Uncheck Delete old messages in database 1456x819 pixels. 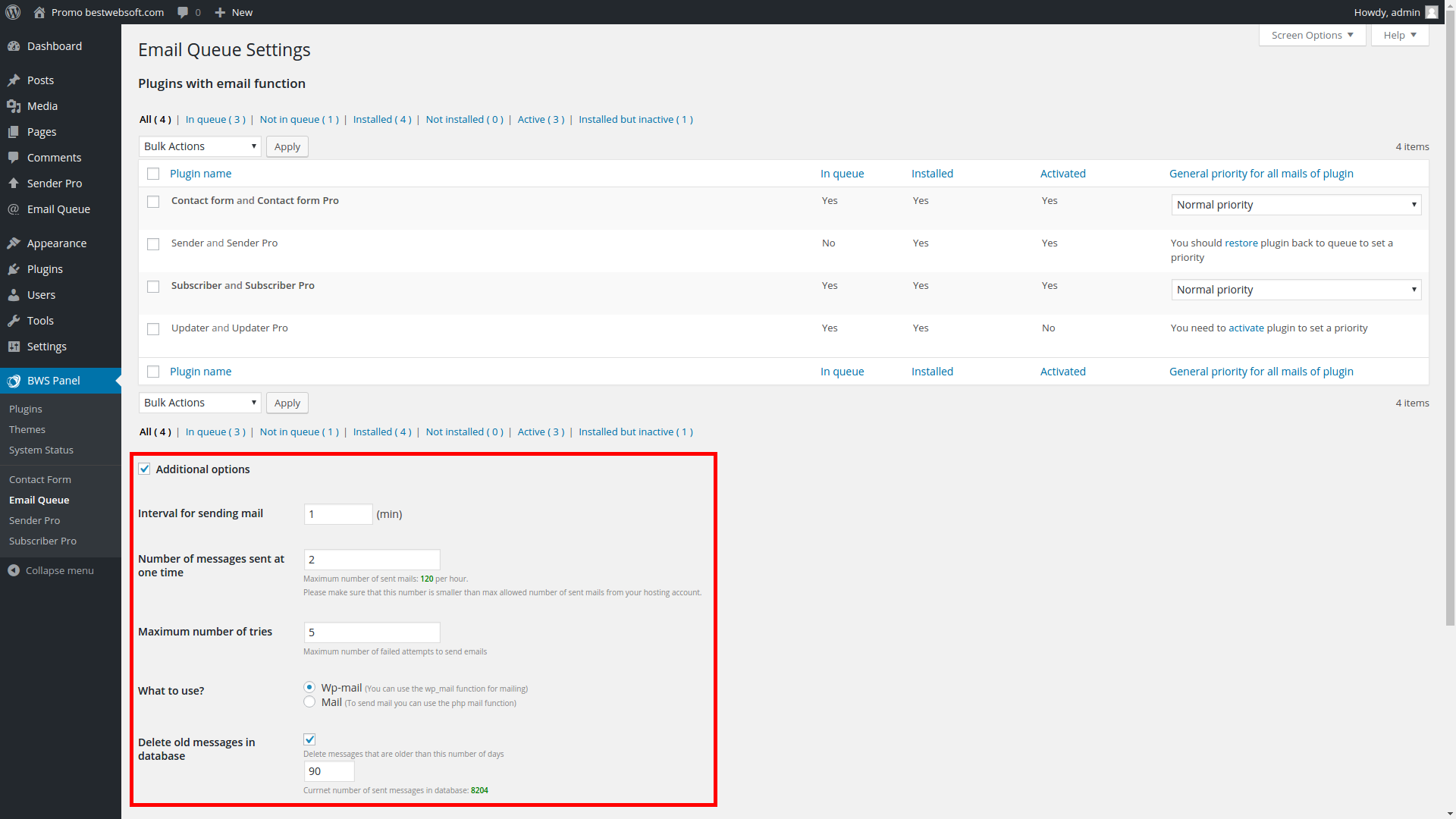tap(309, 739)
